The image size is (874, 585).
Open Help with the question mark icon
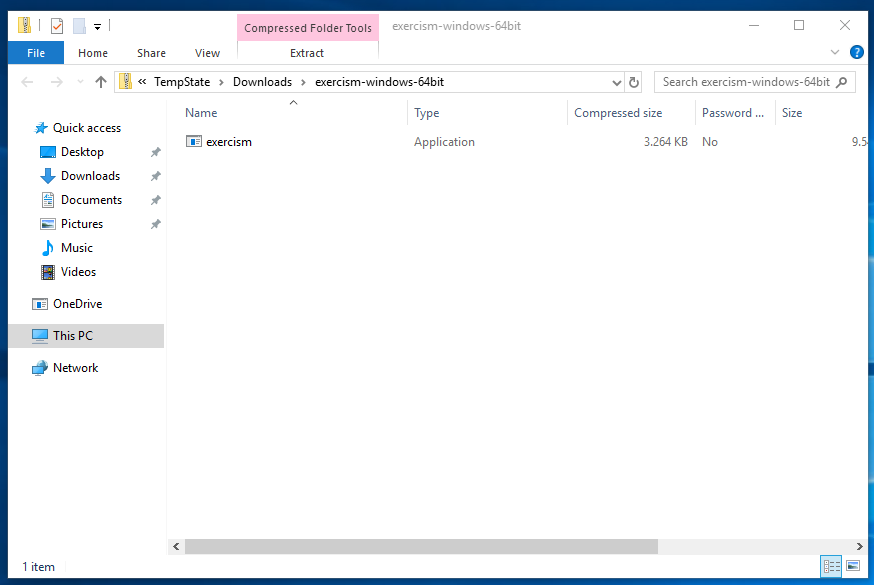click(856, 52)
